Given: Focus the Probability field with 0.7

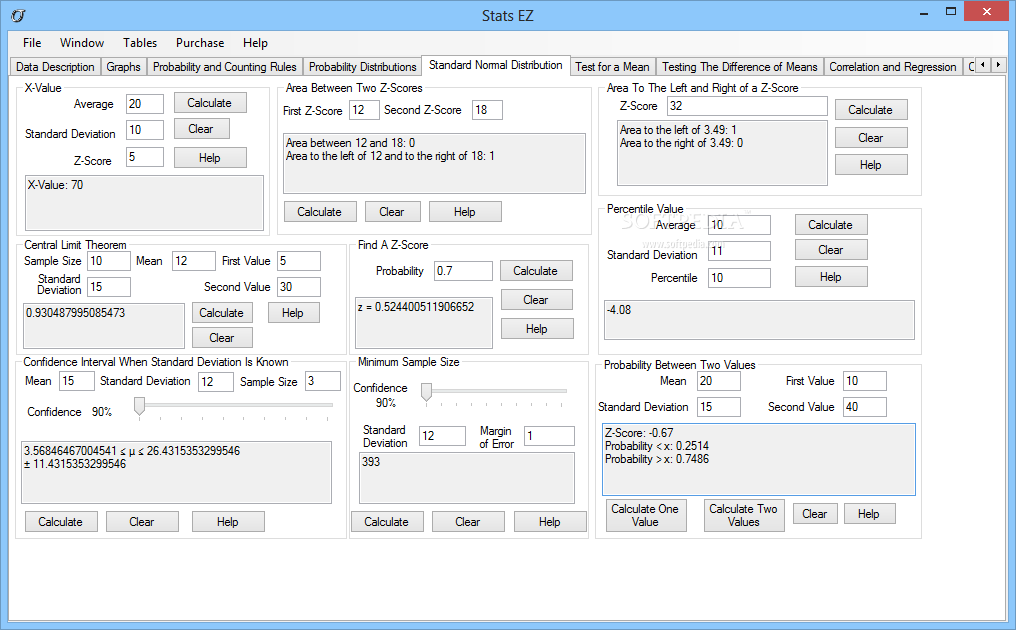Looking at the screenshot, I should pos(463,270).
